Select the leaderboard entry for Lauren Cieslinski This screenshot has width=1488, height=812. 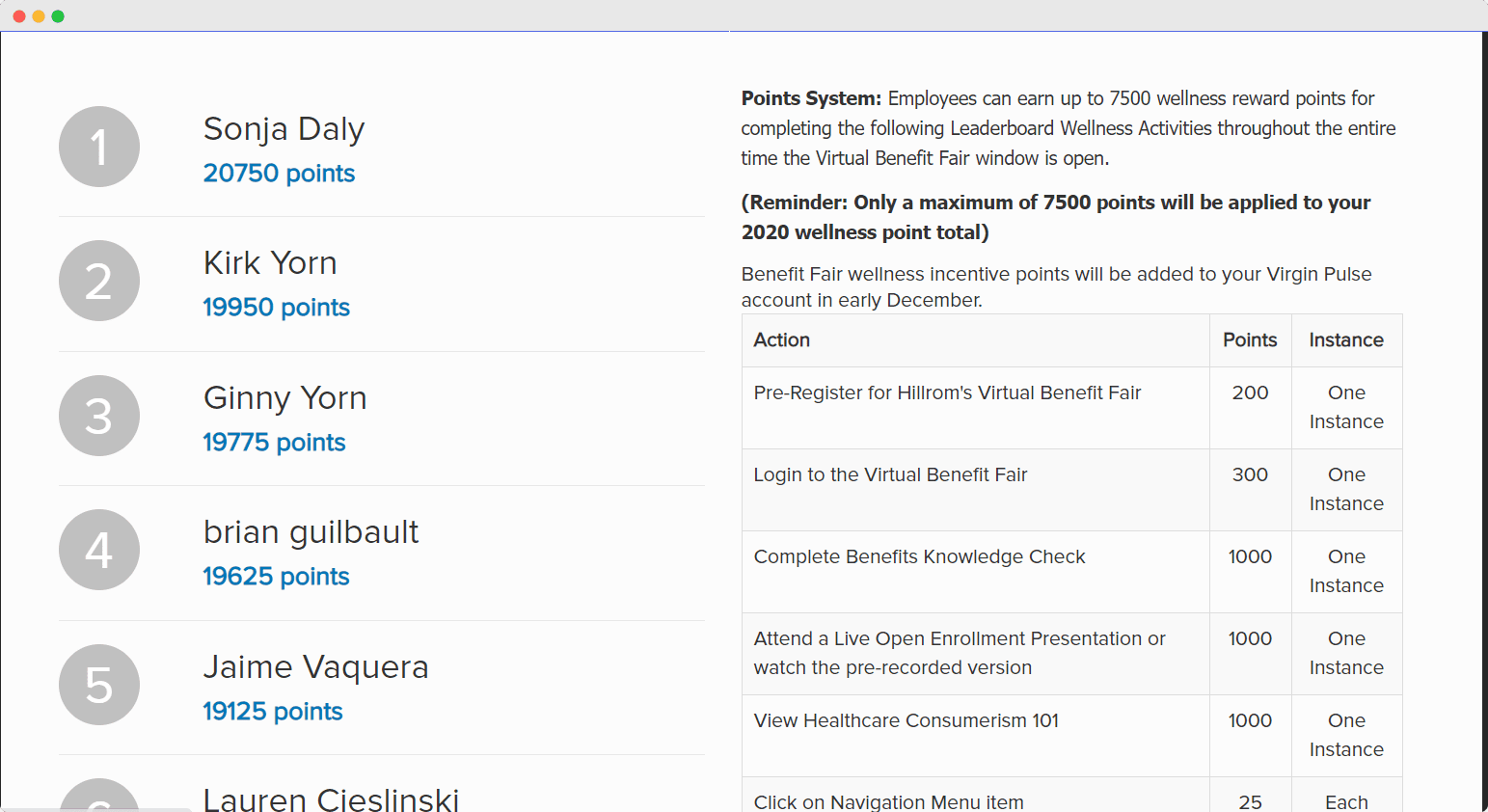tap(331, 798)
